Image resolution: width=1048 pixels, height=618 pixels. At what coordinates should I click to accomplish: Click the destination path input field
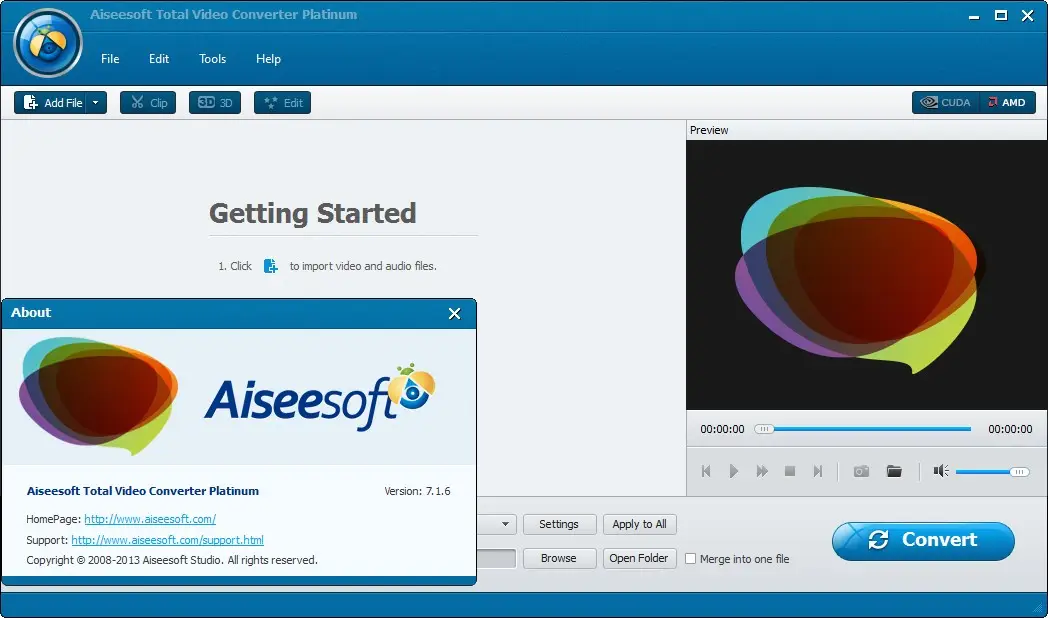point(497,559)
